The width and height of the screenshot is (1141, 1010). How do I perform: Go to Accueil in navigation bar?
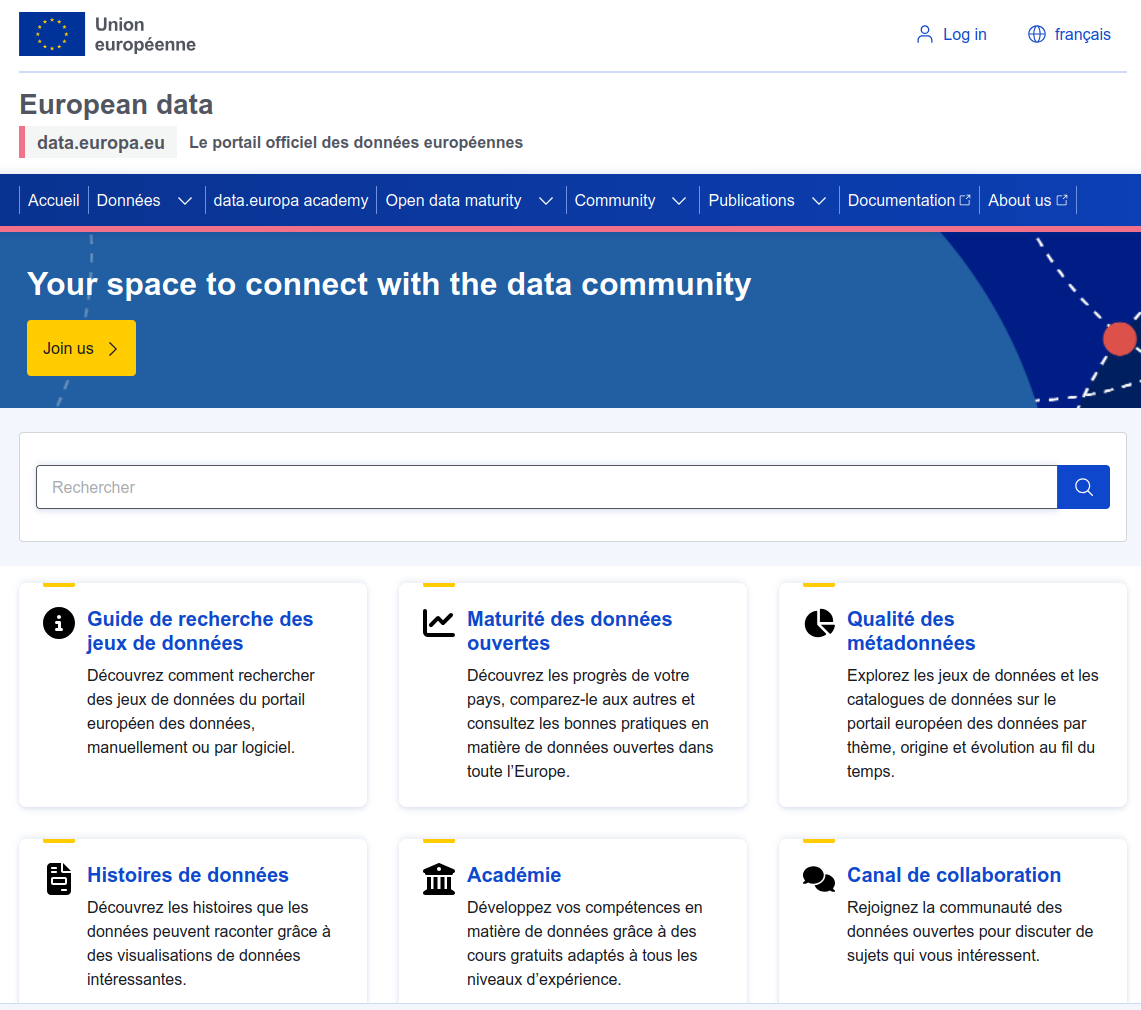(x=54, y=201)
